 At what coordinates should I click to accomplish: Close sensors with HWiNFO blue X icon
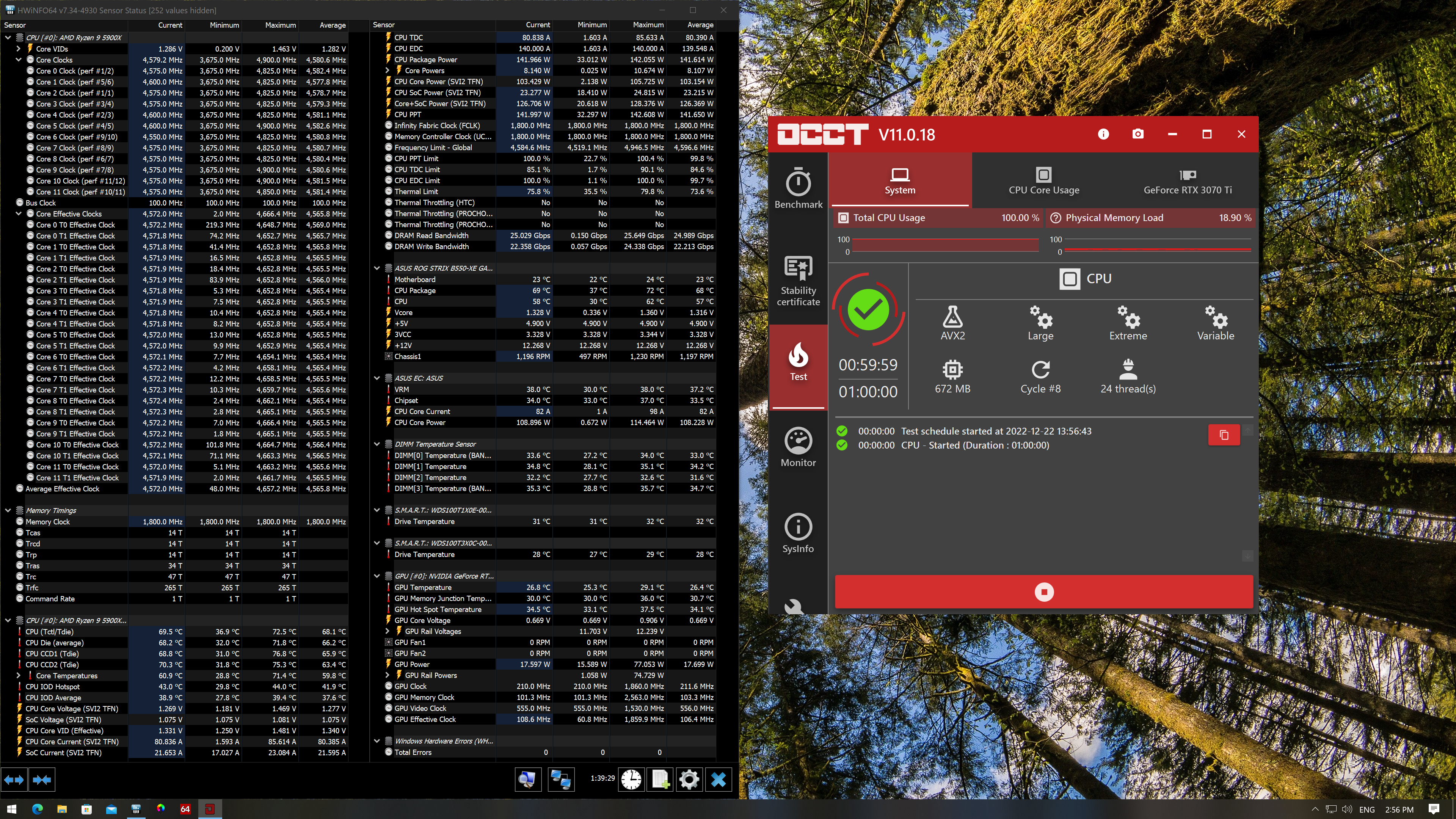tap(719, 780)
